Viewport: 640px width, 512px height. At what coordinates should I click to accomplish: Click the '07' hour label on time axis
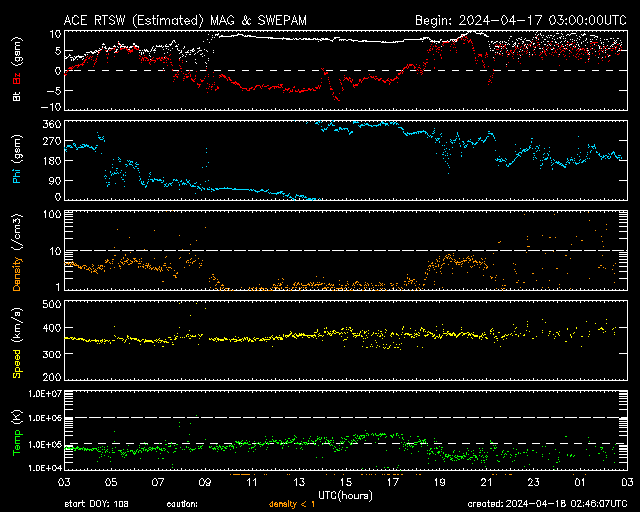(x=158, y=482)
